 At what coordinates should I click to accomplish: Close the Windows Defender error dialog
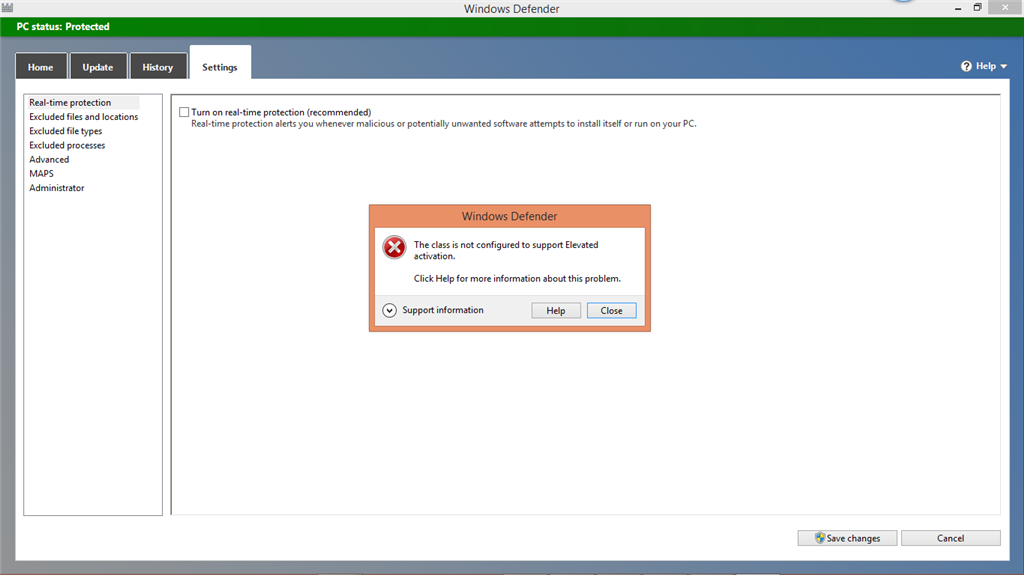611,310
